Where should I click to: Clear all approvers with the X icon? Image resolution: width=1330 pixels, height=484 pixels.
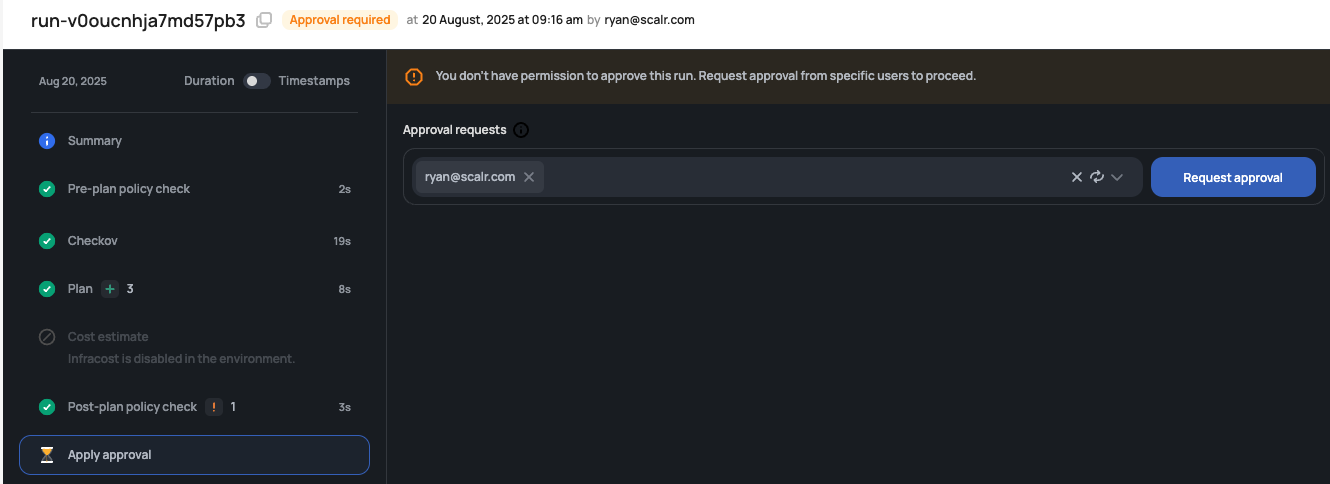point(1077,177)
